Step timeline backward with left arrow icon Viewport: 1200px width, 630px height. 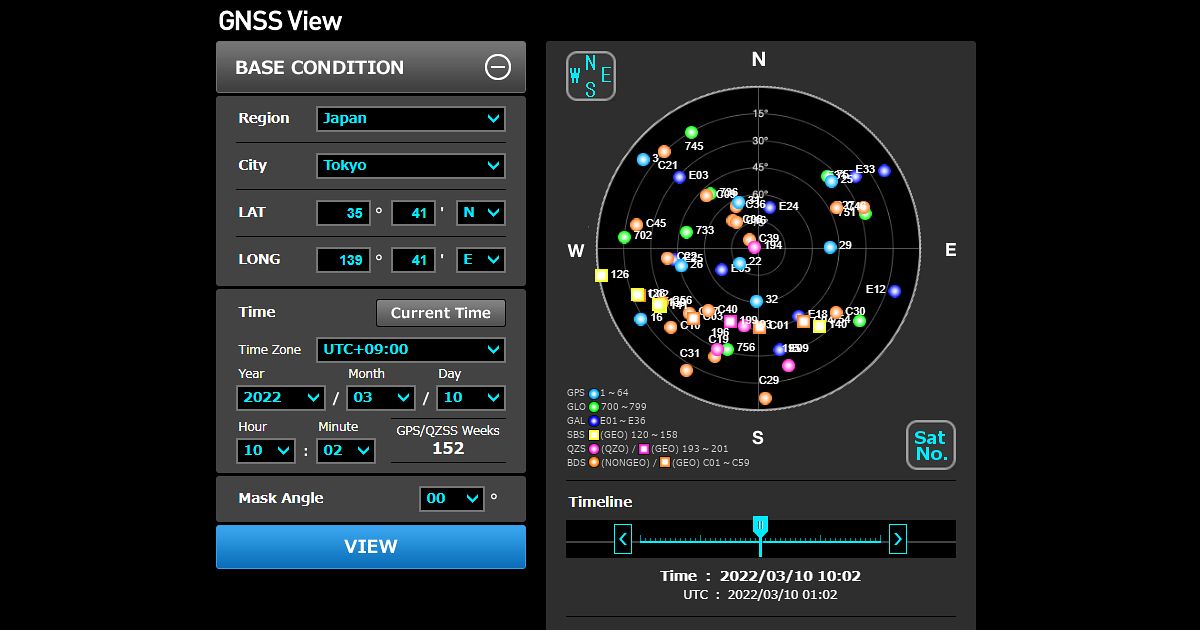(622, 538)
